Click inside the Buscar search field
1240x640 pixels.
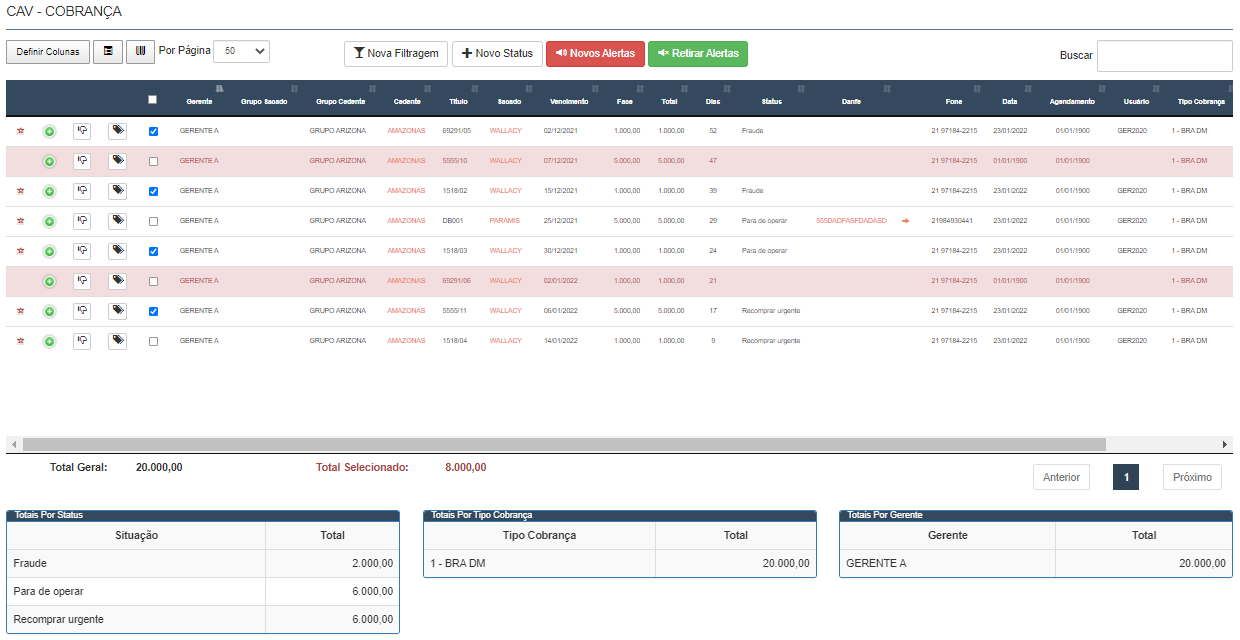point(1164,55)
